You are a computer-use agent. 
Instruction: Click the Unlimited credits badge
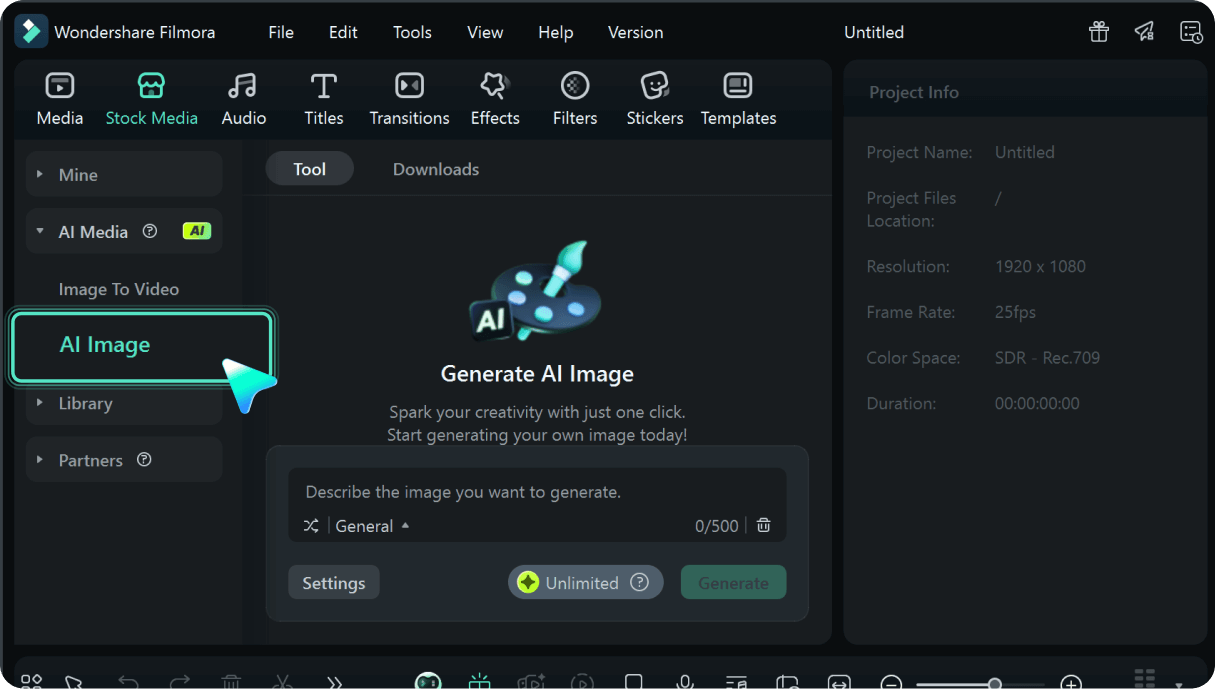pyautogui.click(x=585, y=583)
